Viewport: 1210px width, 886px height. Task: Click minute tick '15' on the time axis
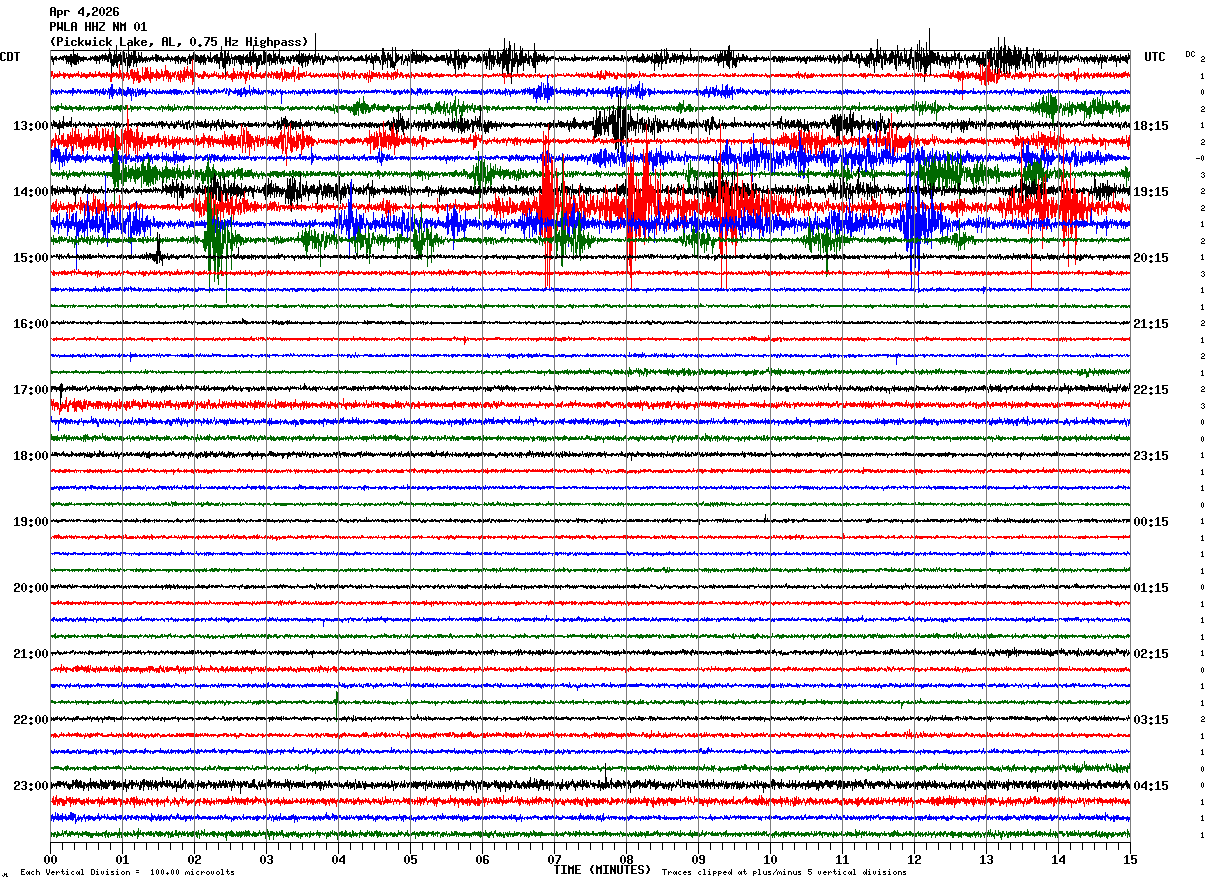[x=1130, y=859]
